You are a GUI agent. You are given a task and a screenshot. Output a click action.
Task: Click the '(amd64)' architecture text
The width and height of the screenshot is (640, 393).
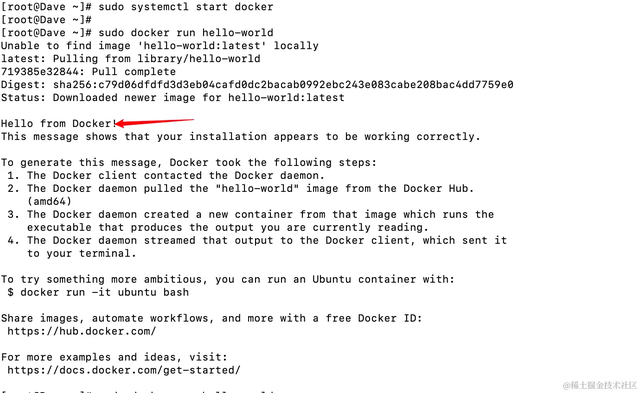coord(49,201)
